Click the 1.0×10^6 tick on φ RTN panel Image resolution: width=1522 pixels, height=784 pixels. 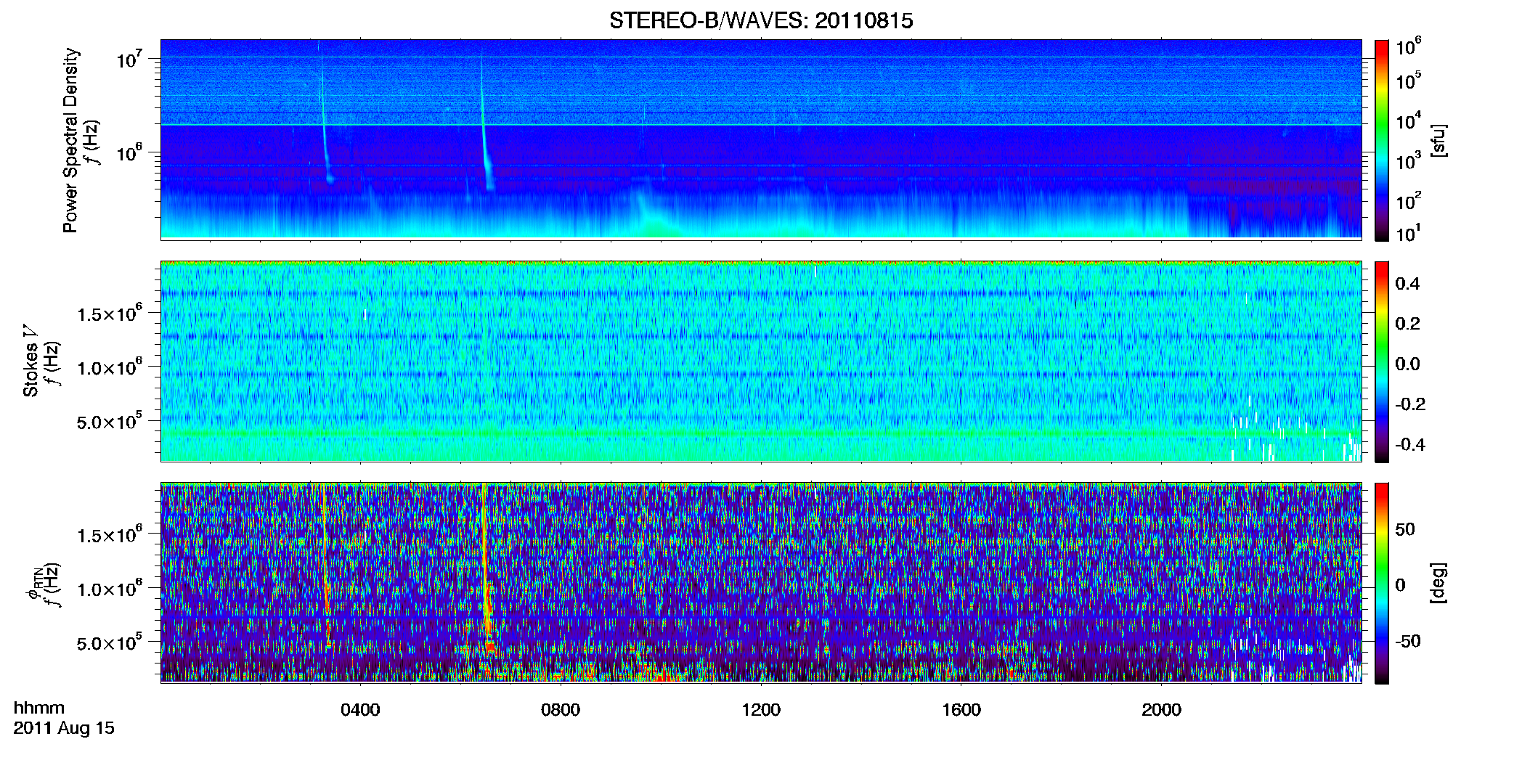point(110,588)
